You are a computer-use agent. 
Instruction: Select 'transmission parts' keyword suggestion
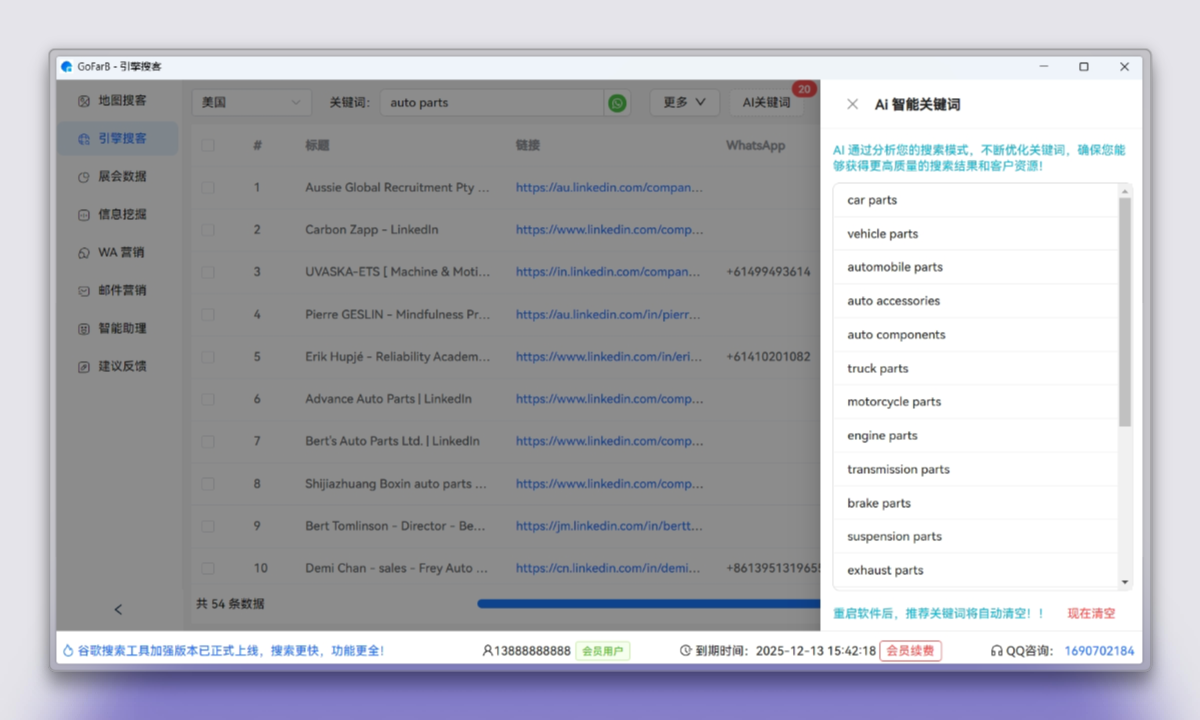pyautogui.click(x=975, y=469)
